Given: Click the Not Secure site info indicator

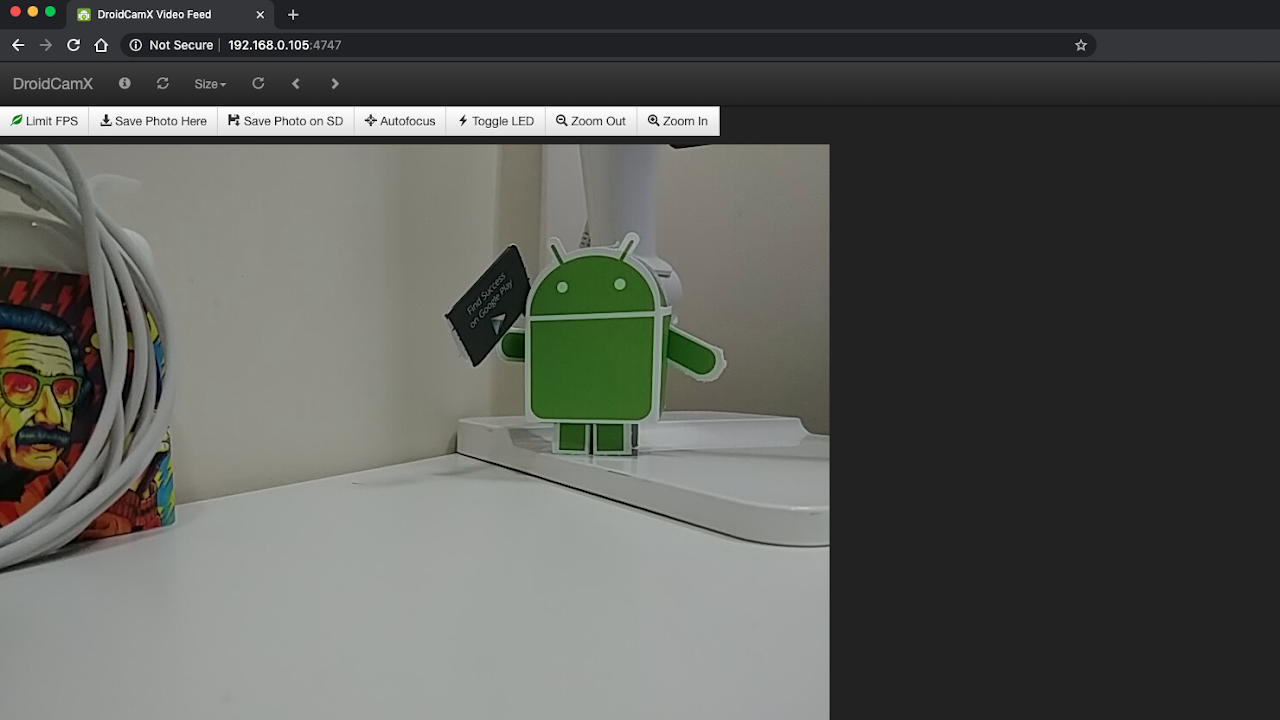Looking at the screenshot, I should click(171, 45).
